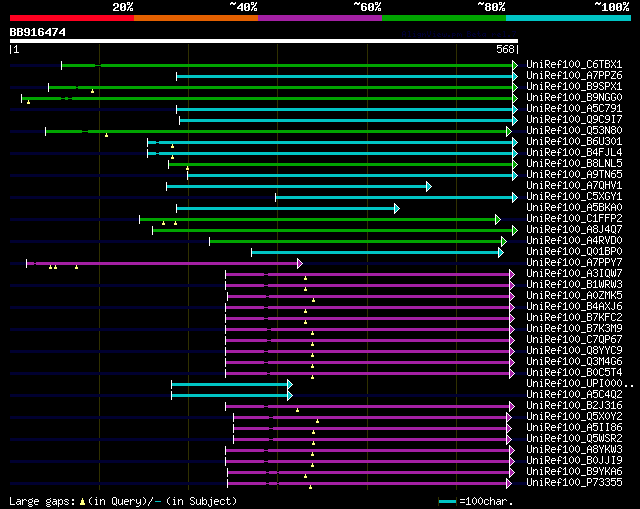
Task: Select the UniRef100_C7QP67 label
Action: coord(574,340)
